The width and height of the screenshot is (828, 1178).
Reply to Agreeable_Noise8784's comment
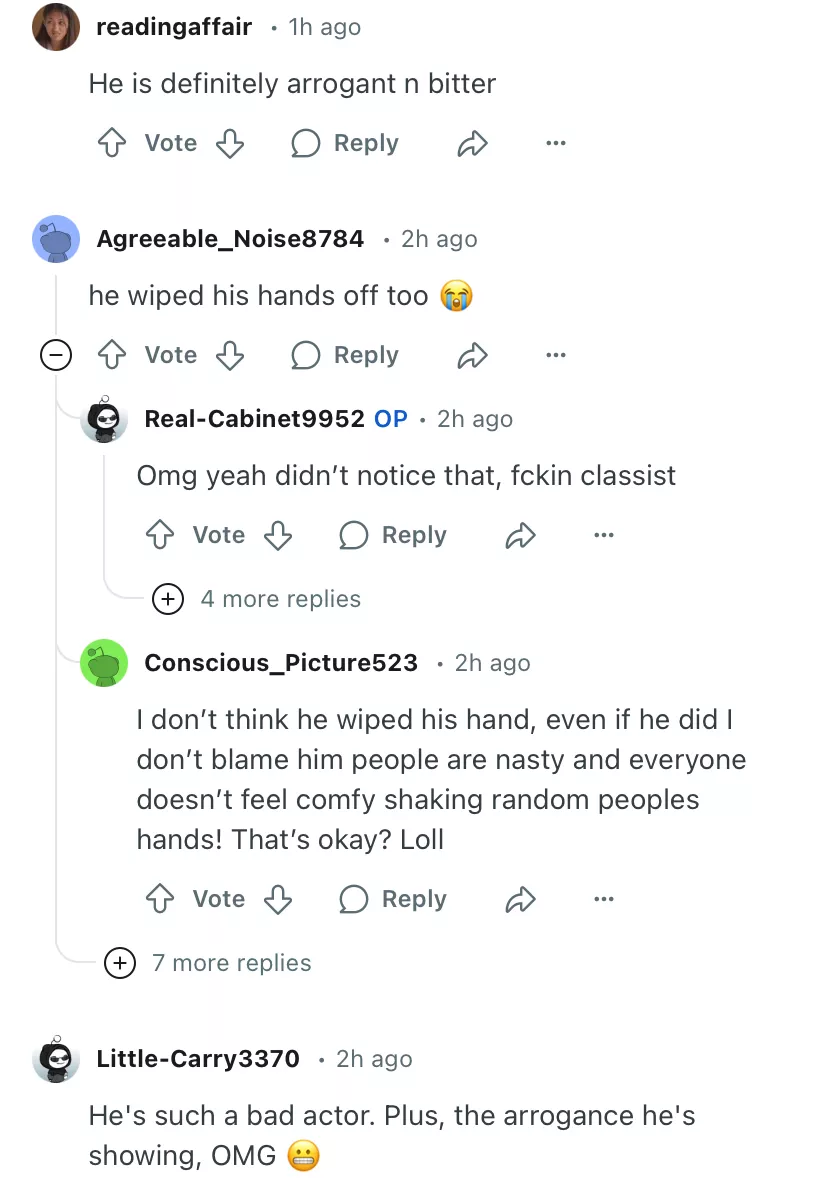click(345, 355)
